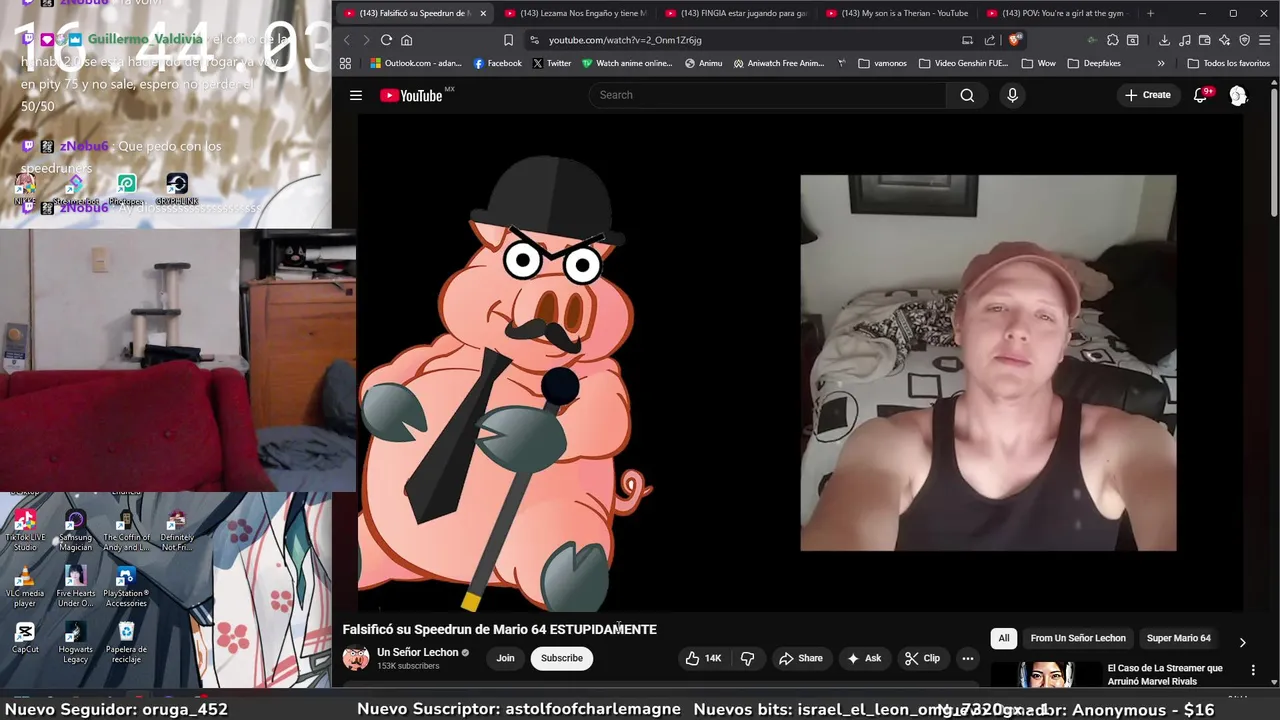Select the All filter chip
The image size is (1280, 720).
coord(1004,638)
